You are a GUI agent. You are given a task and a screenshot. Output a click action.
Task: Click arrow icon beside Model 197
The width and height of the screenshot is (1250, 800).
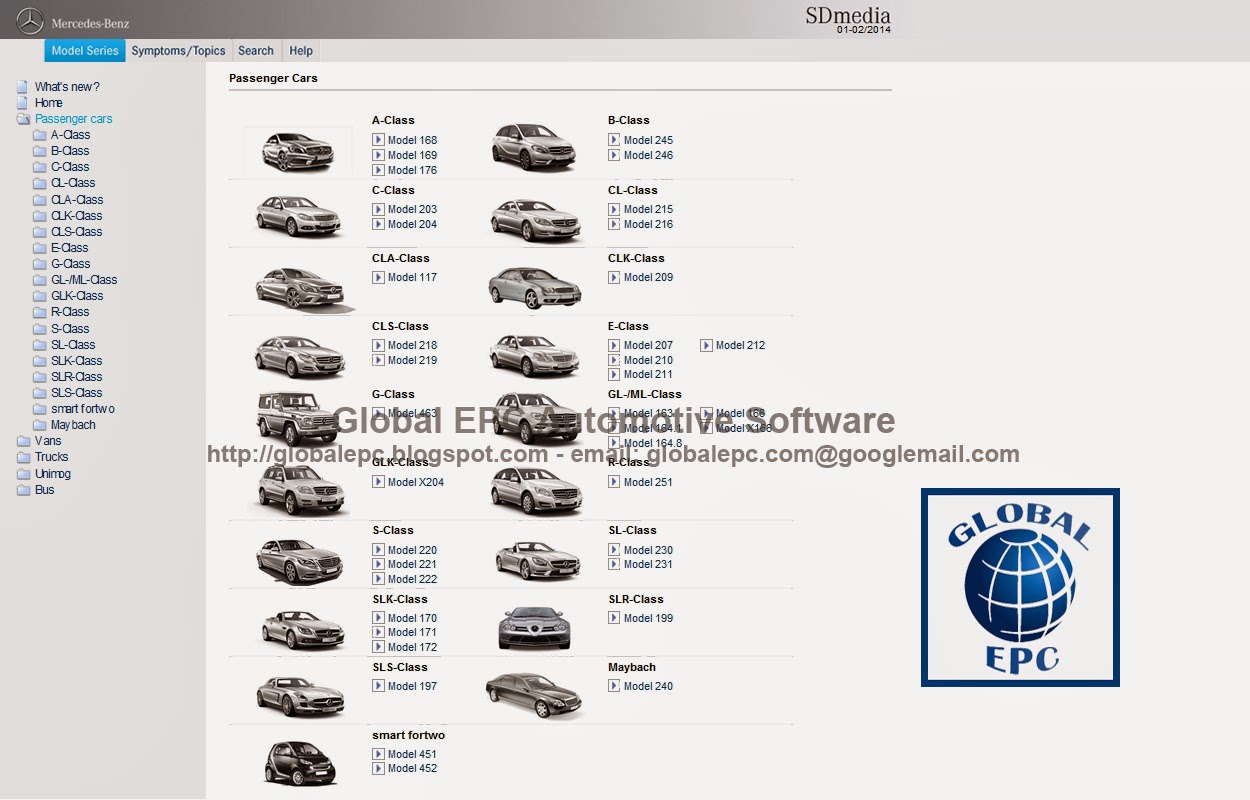(379, 686)
